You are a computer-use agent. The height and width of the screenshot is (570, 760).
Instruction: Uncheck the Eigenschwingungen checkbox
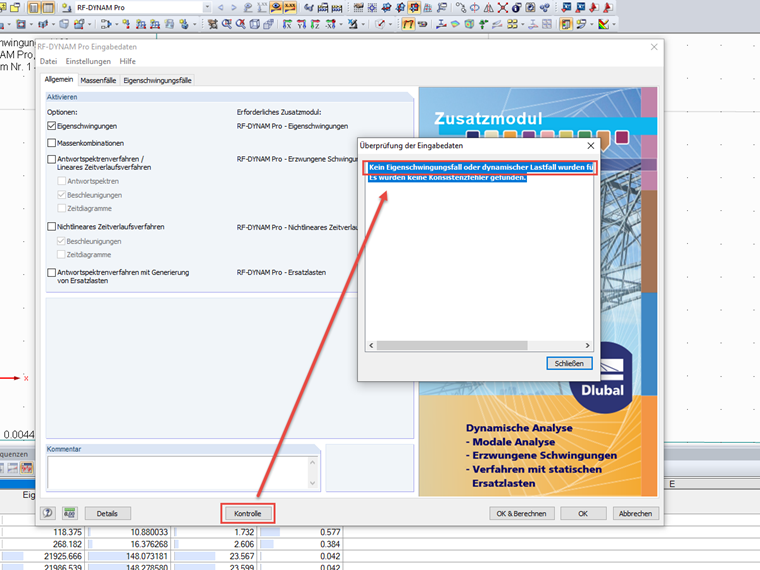pyautogui.click(x=52, y=126)
